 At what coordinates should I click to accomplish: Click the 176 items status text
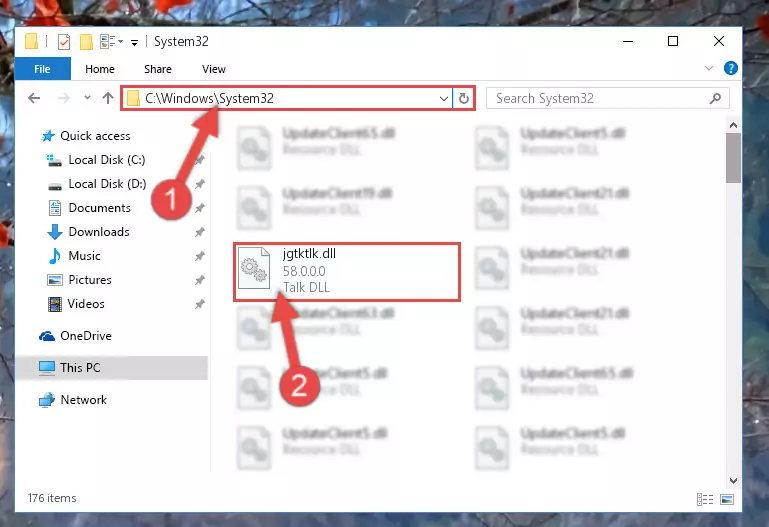pos(52,498)
